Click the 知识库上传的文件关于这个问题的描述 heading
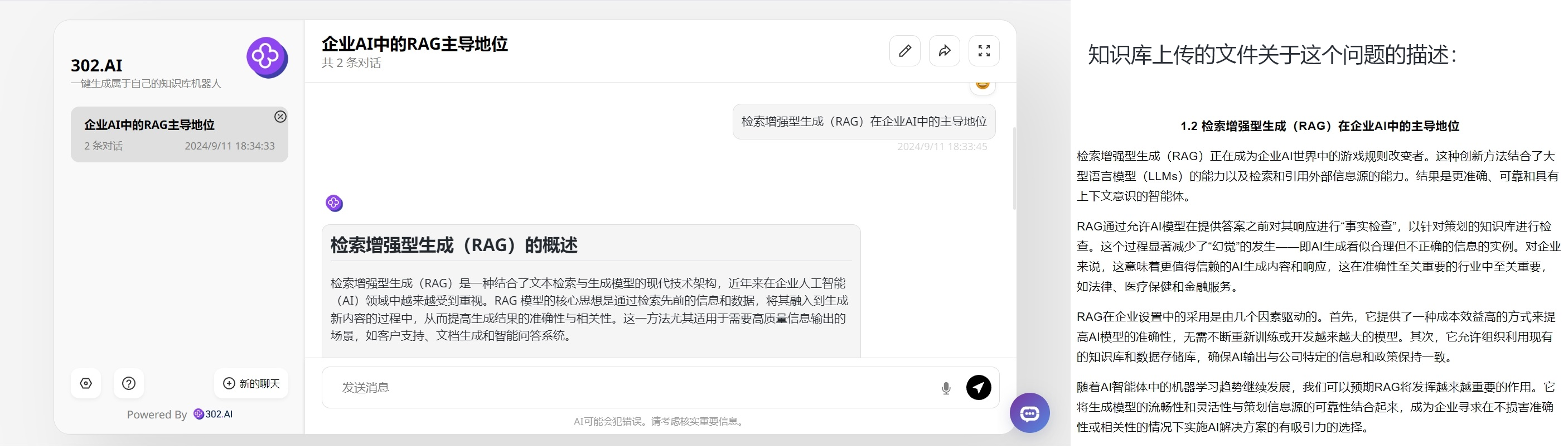Viewport: 1568px width, 448px height. point(1272,55)
